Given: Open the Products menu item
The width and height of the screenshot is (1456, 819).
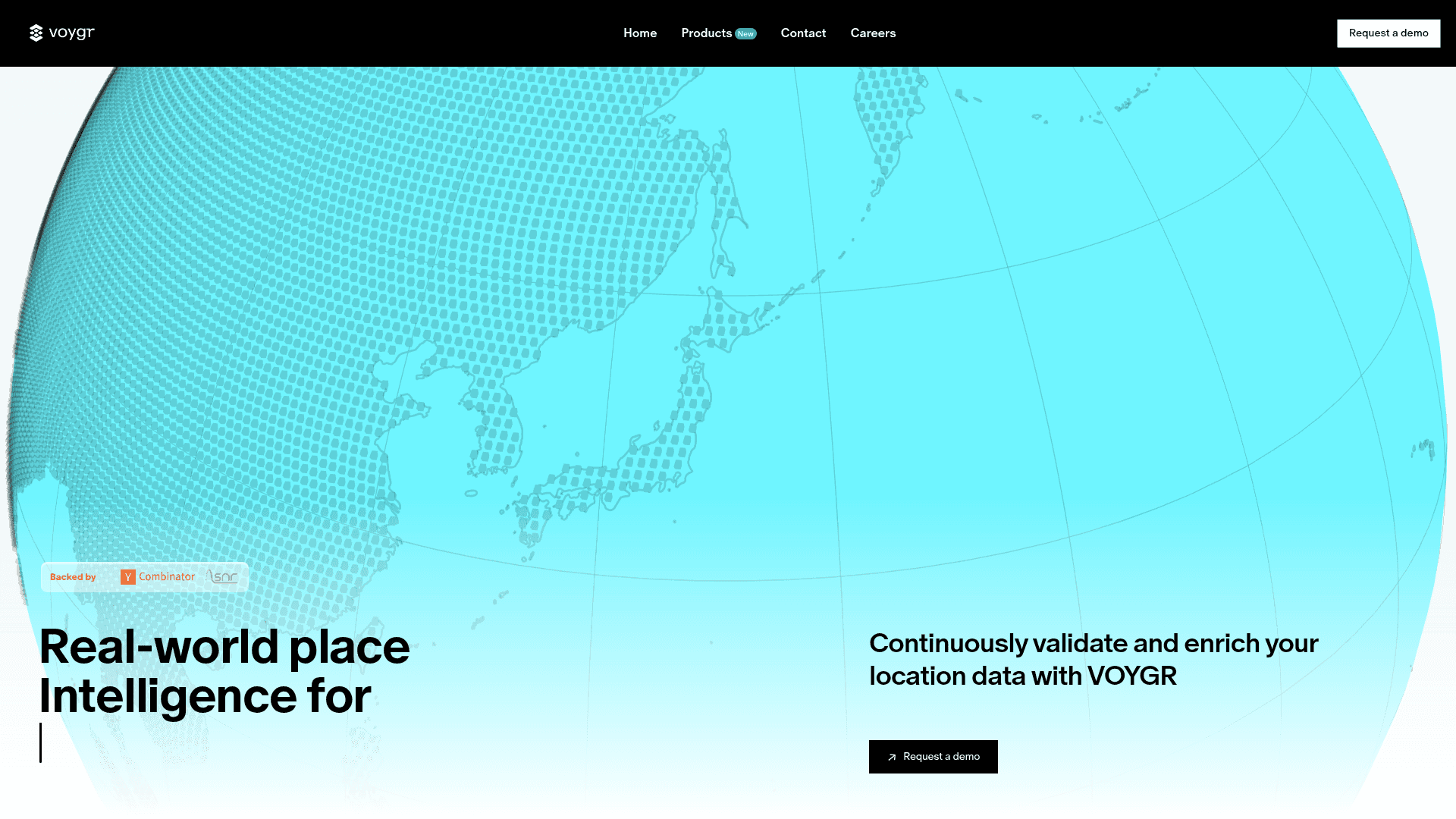Looking at the screenshot, I should click(x=706, y=33).
